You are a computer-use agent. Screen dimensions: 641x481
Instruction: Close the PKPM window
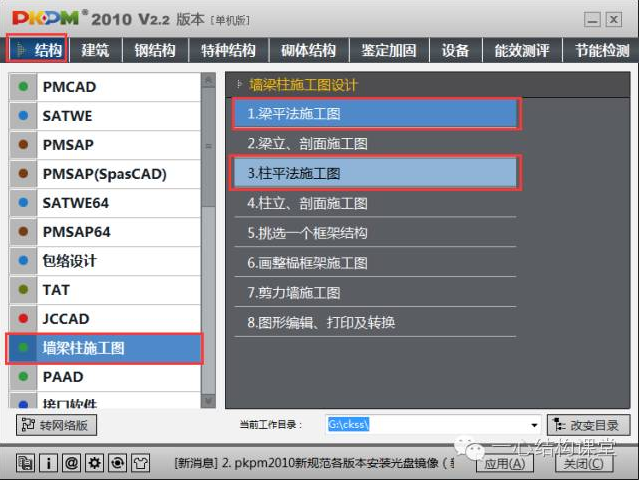614,19
